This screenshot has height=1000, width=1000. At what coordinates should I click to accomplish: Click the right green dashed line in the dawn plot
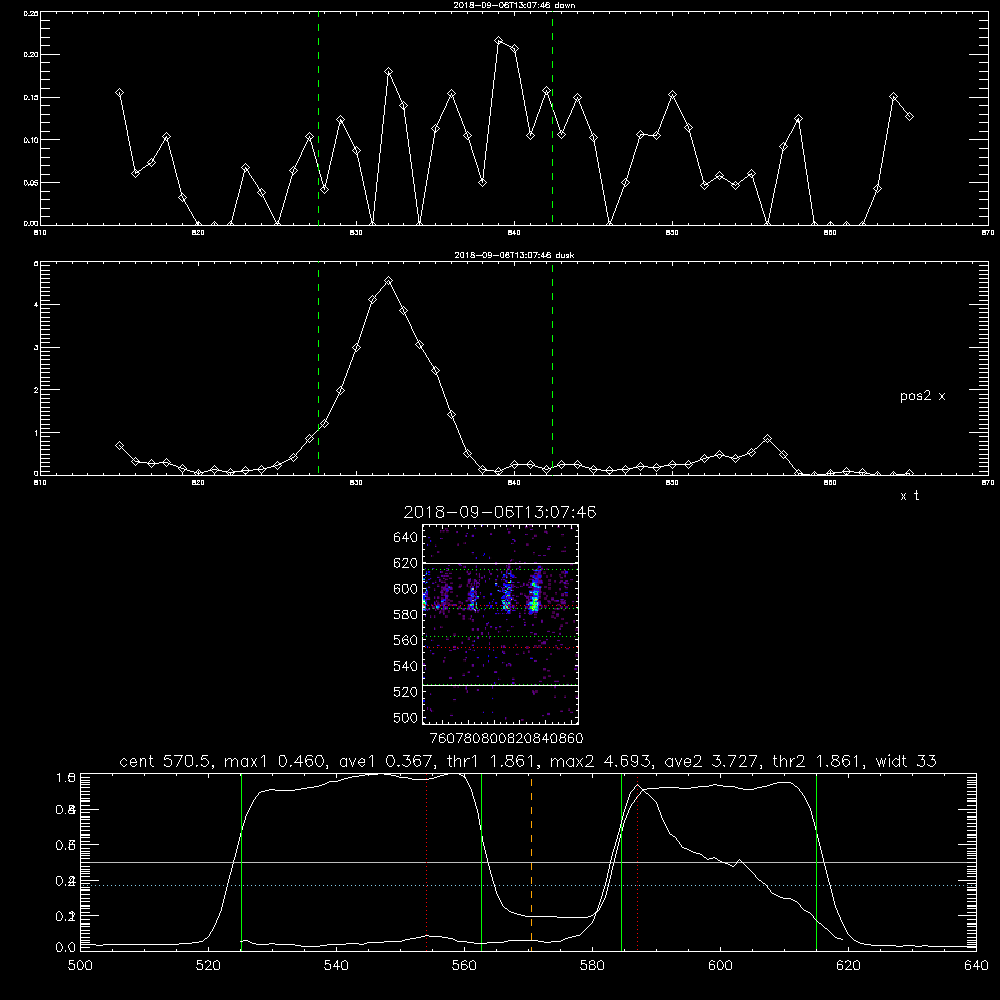(552, 118)
